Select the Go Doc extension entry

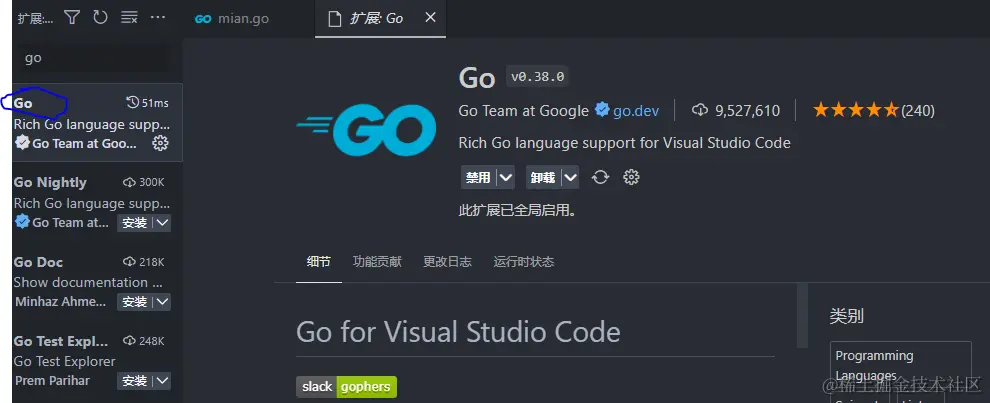coord(98,281)
